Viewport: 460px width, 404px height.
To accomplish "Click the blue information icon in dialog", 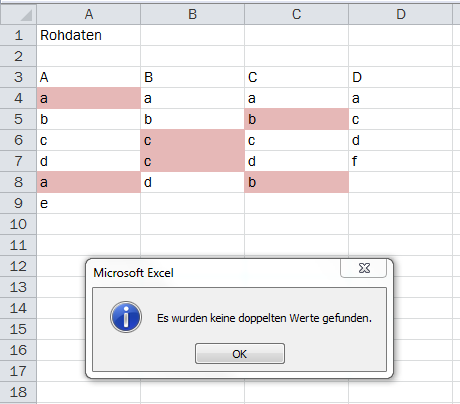I will point(126,317).
